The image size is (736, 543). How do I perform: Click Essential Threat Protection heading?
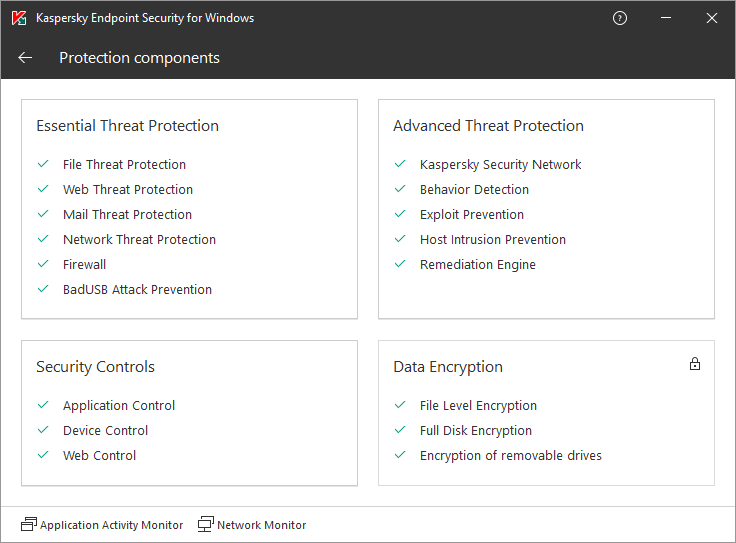pyautogui.click(x=128, y=126)
